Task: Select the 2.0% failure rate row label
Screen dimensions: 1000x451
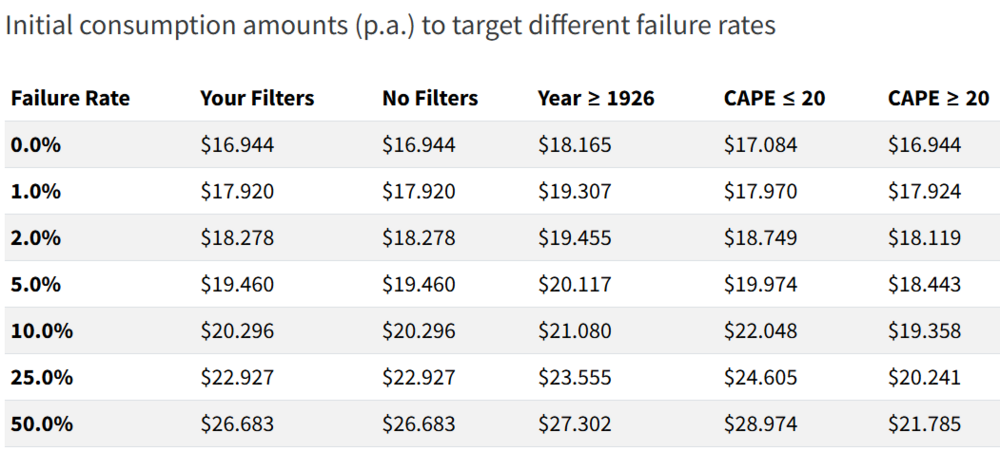Action: pos(36,238)
